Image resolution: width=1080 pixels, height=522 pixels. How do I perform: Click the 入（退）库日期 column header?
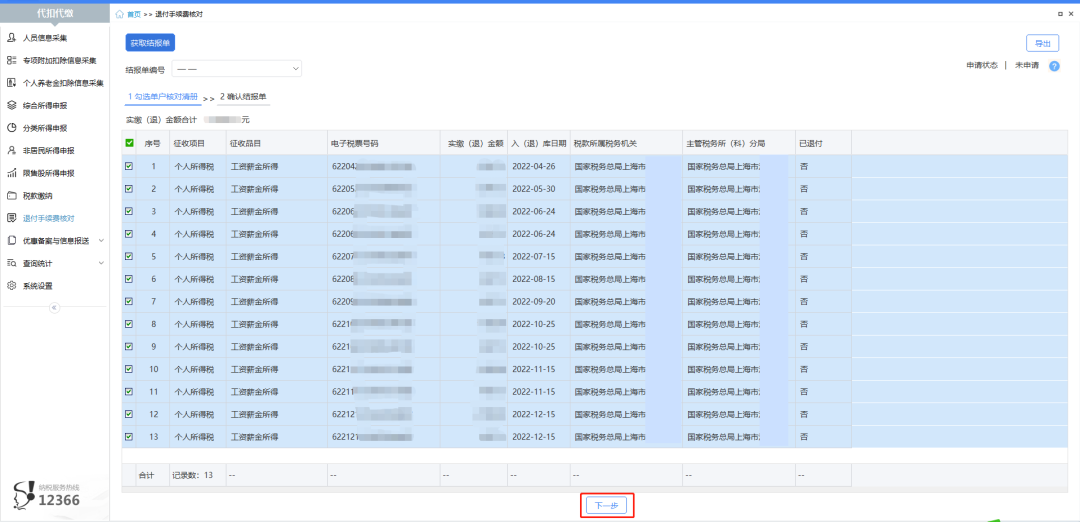click(539, 143)
